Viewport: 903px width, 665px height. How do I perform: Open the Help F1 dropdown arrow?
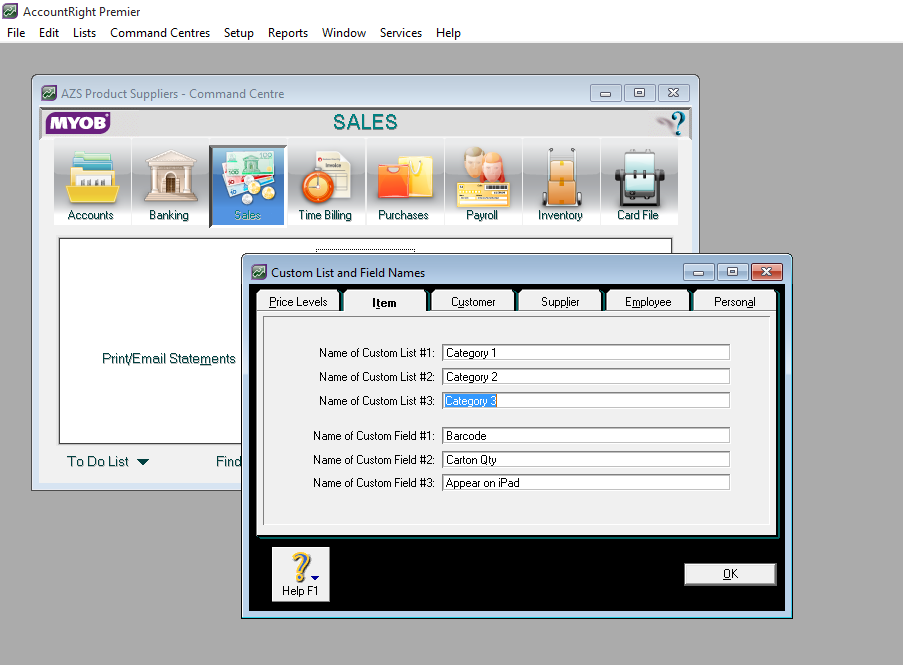pos(315,577)
